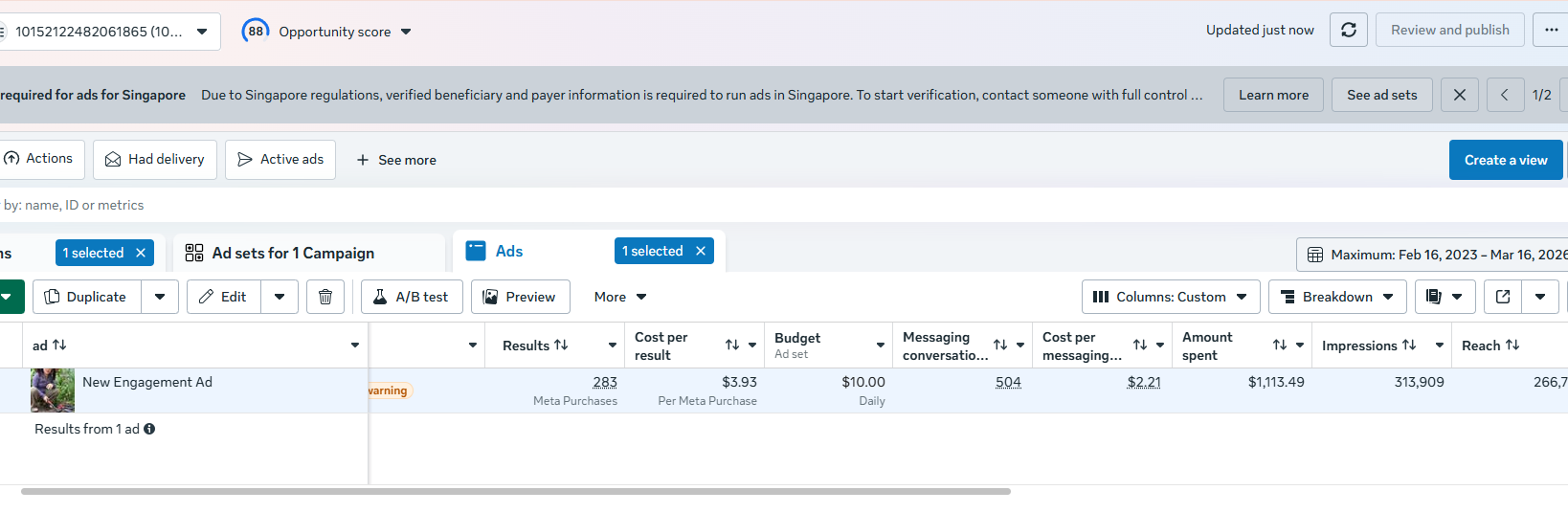1568x513 pixels.
Task: Sort by the Impressions column
Action: coord(1409,346)
